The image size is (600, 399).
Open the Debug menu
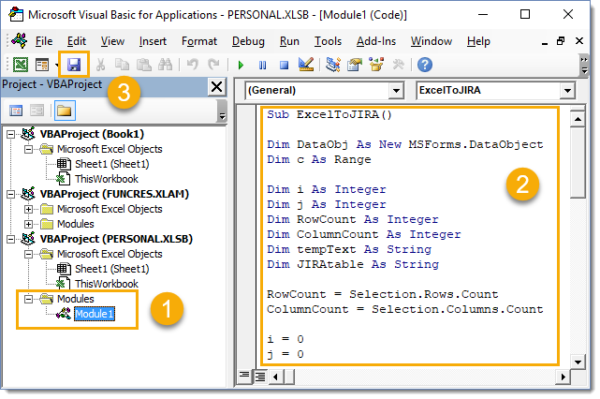click(248, 41)
